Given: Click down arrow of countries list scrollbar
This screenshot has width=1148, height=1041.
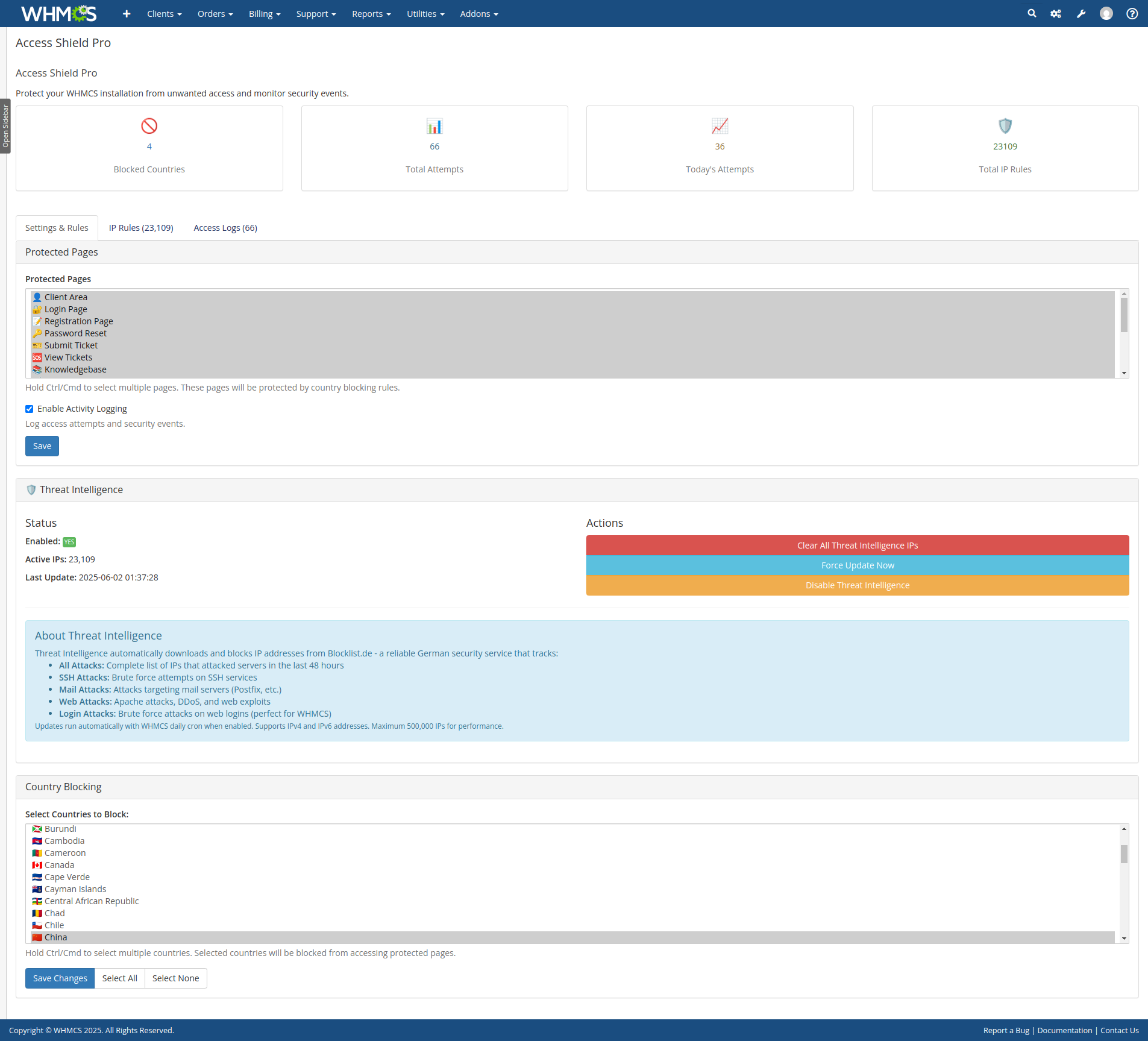Looking at the screenshot, I should (1124, 939).
